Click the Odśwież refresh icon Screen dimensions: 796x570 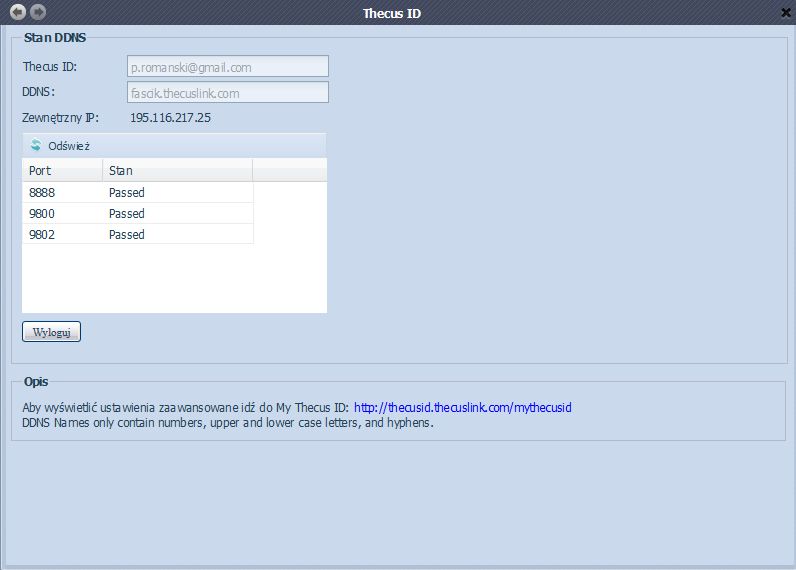pyautogui.click(x=36, y=145)
